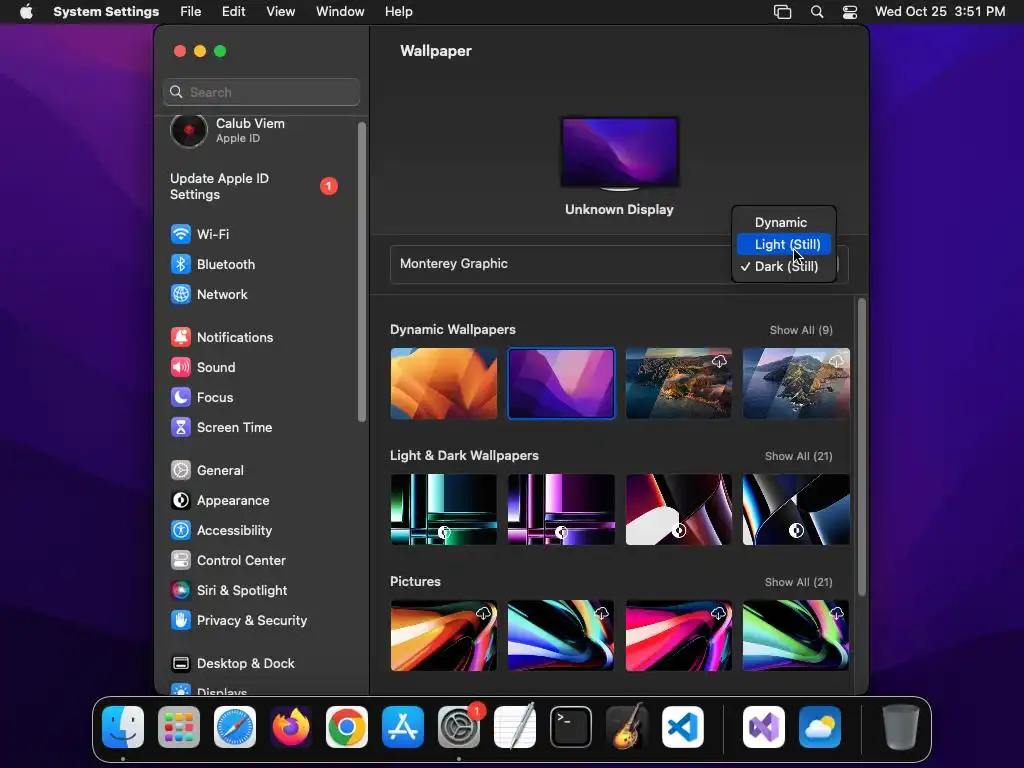Open the Help menu
1024x768 pixels.
(398, 12)
